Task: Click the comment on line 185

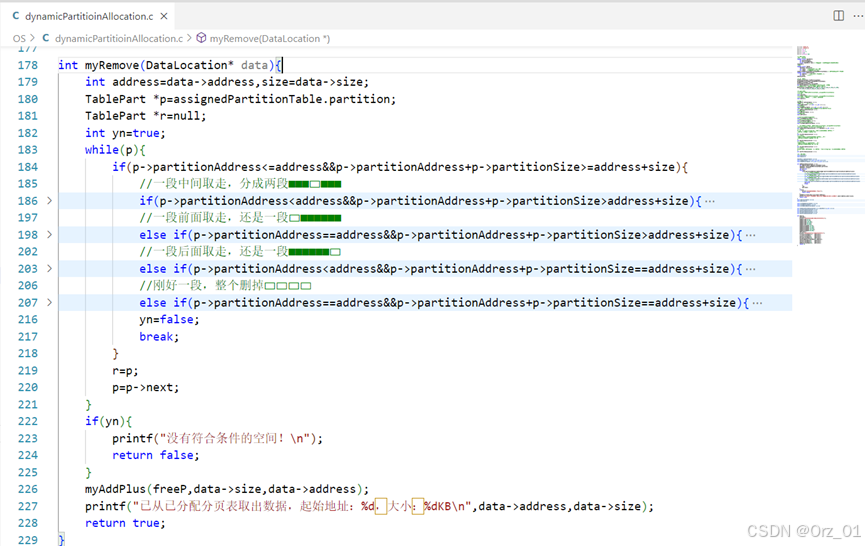Action: click(x=240, y=184)
